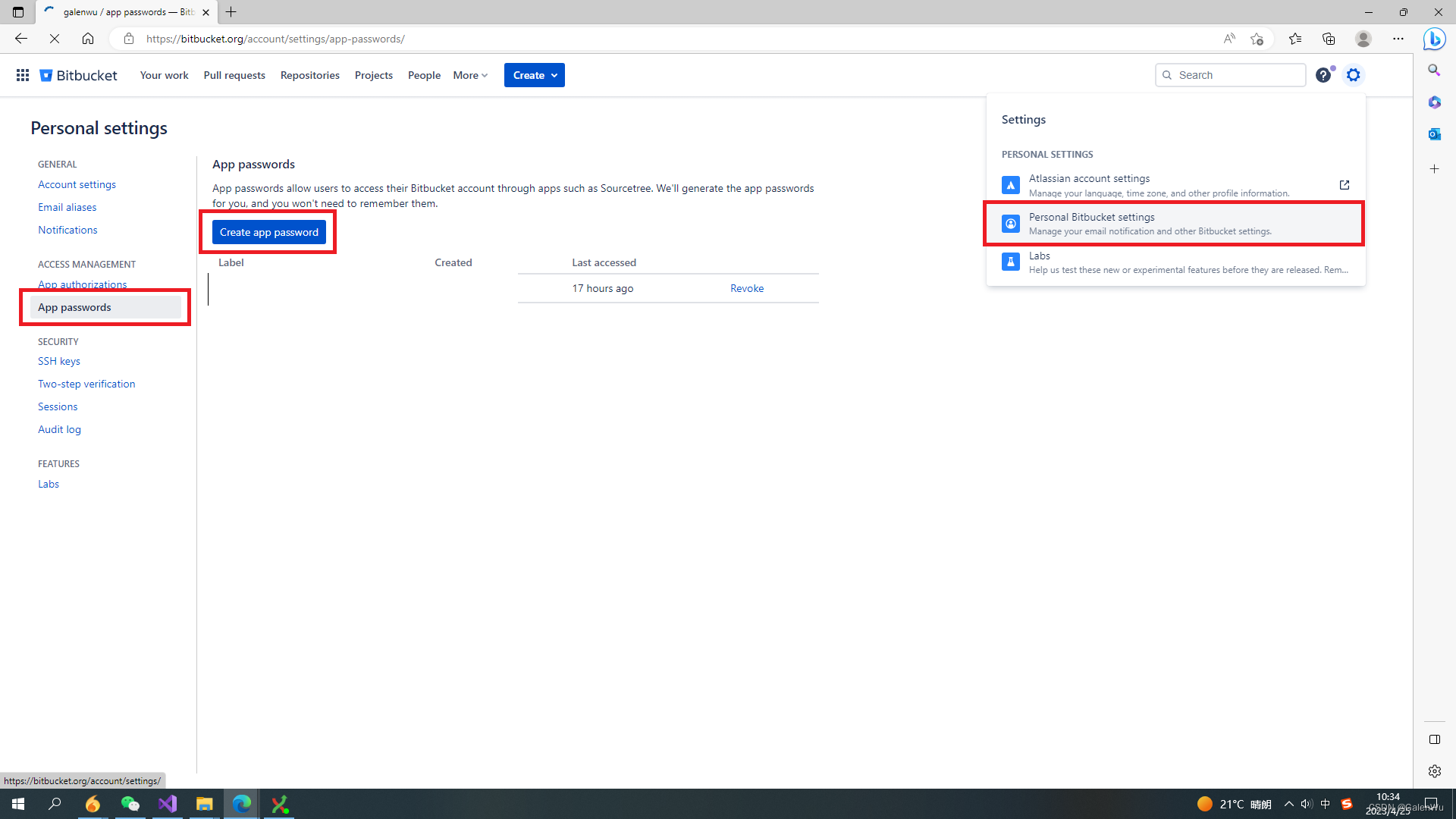This screenshot has height=819, width=1456.
Task: Expand the More navigation dropdown
Action: 469,75
